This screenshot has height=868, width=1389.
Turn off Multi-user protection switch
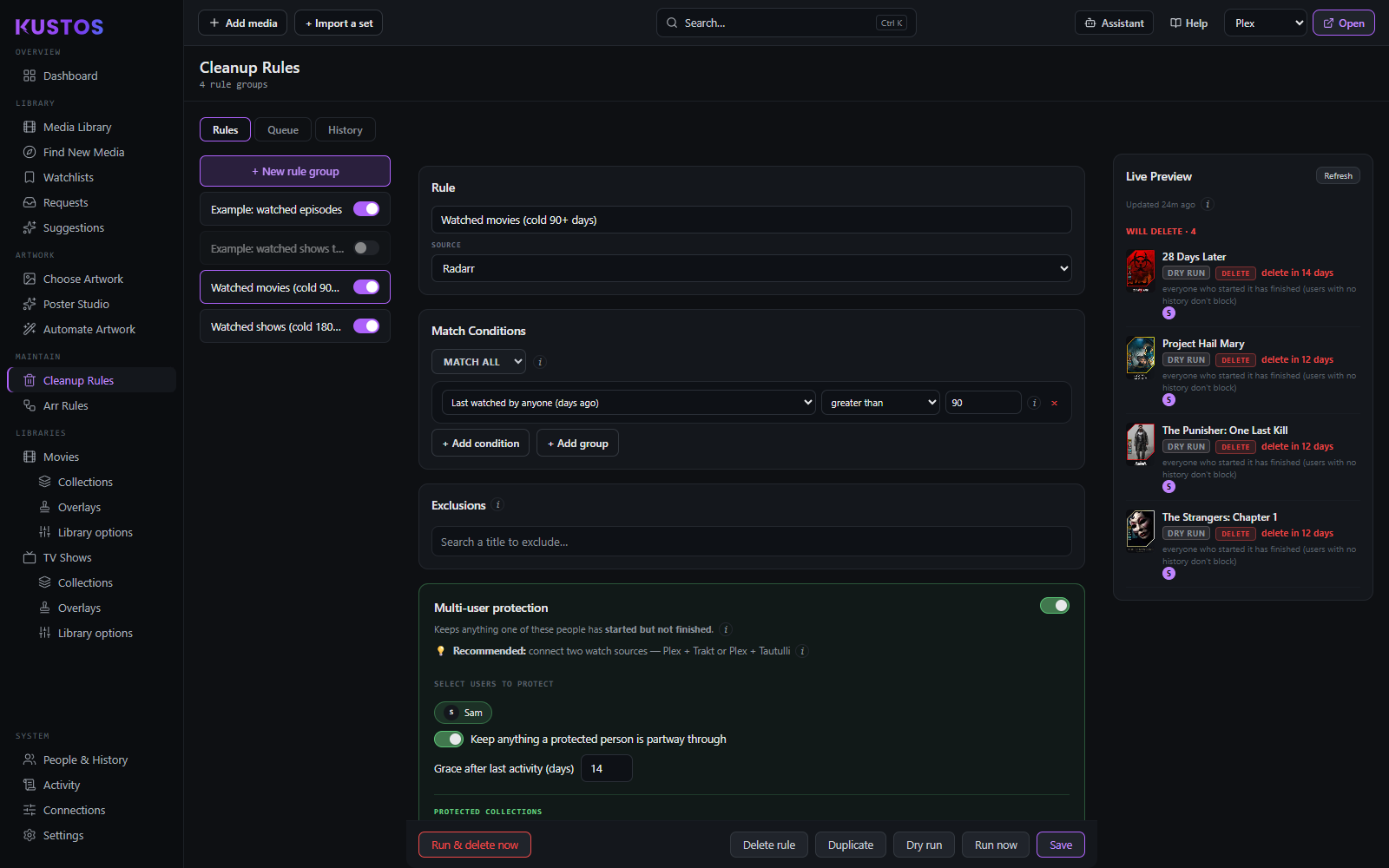[x=1055, y=606]
